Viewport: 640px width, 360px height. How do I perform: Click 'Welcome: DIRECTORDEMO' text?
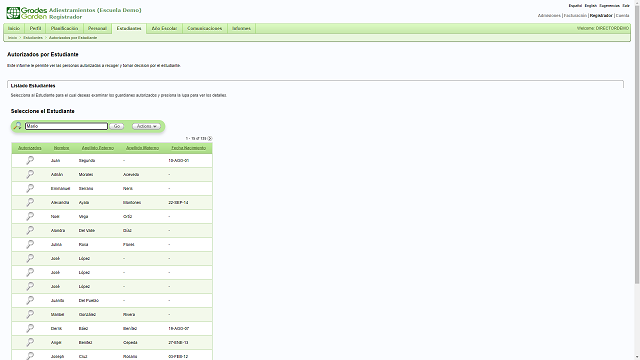[603, 28]
